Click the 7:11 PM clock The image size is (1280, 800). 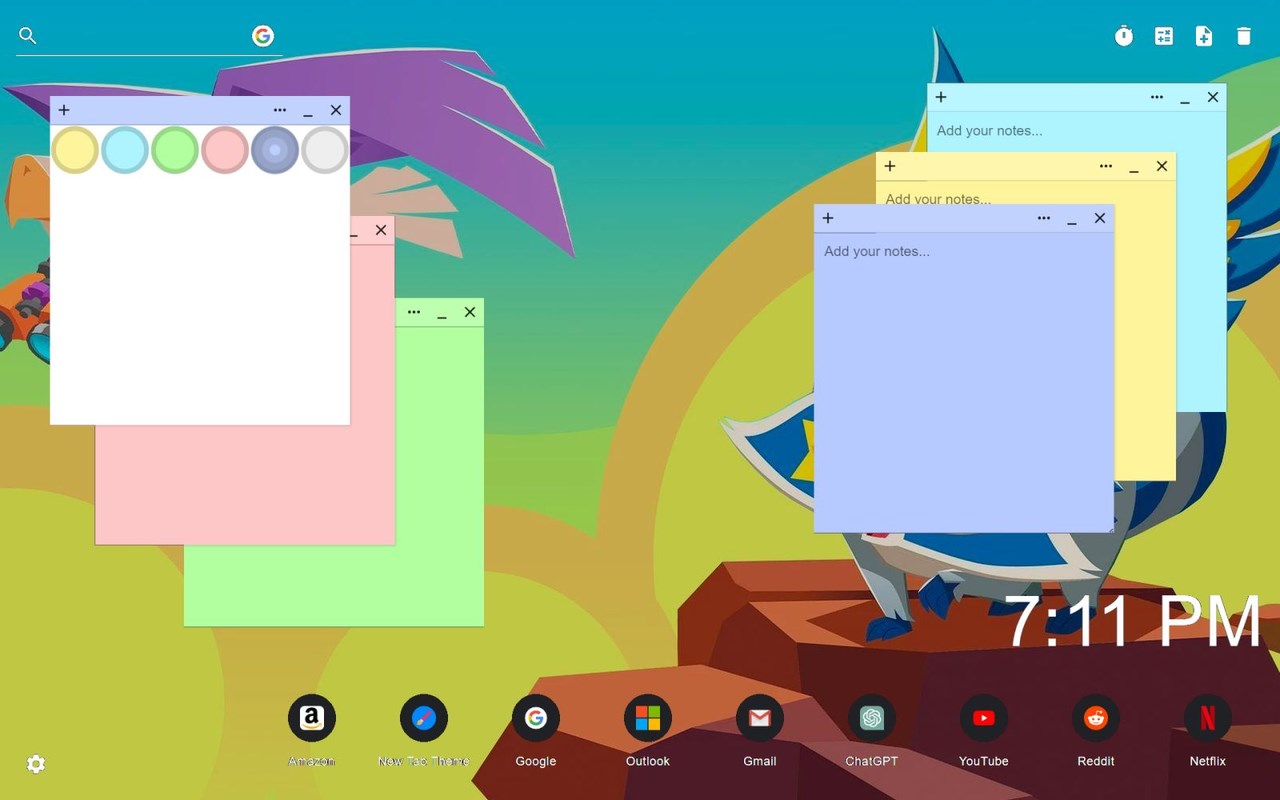pyautogui.click(x=1132, y=621)
